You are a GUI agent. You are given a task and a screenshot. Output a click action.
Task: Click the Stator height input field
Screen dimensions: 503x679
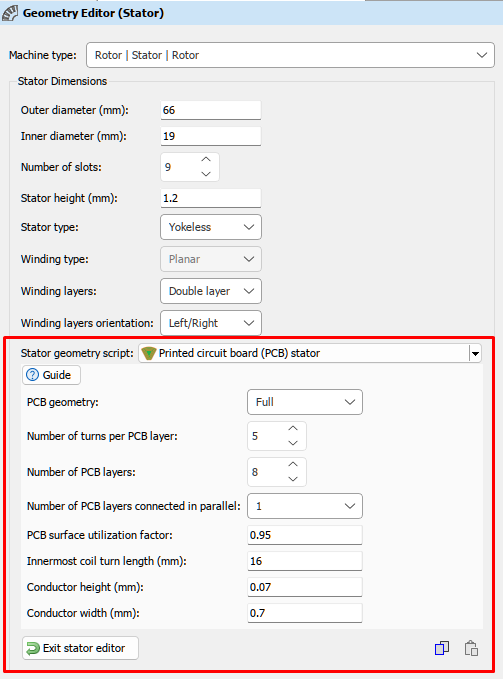coord(211,198)
